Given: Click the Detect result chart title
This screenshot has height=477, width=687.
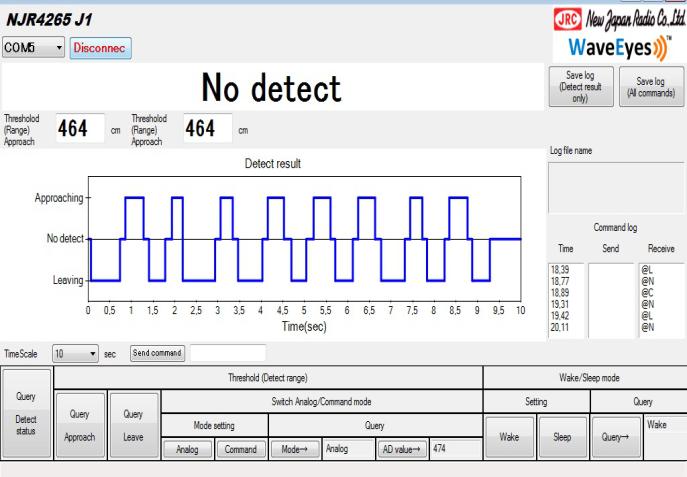Looking at the screenshot, I should (x=273, y=164).
